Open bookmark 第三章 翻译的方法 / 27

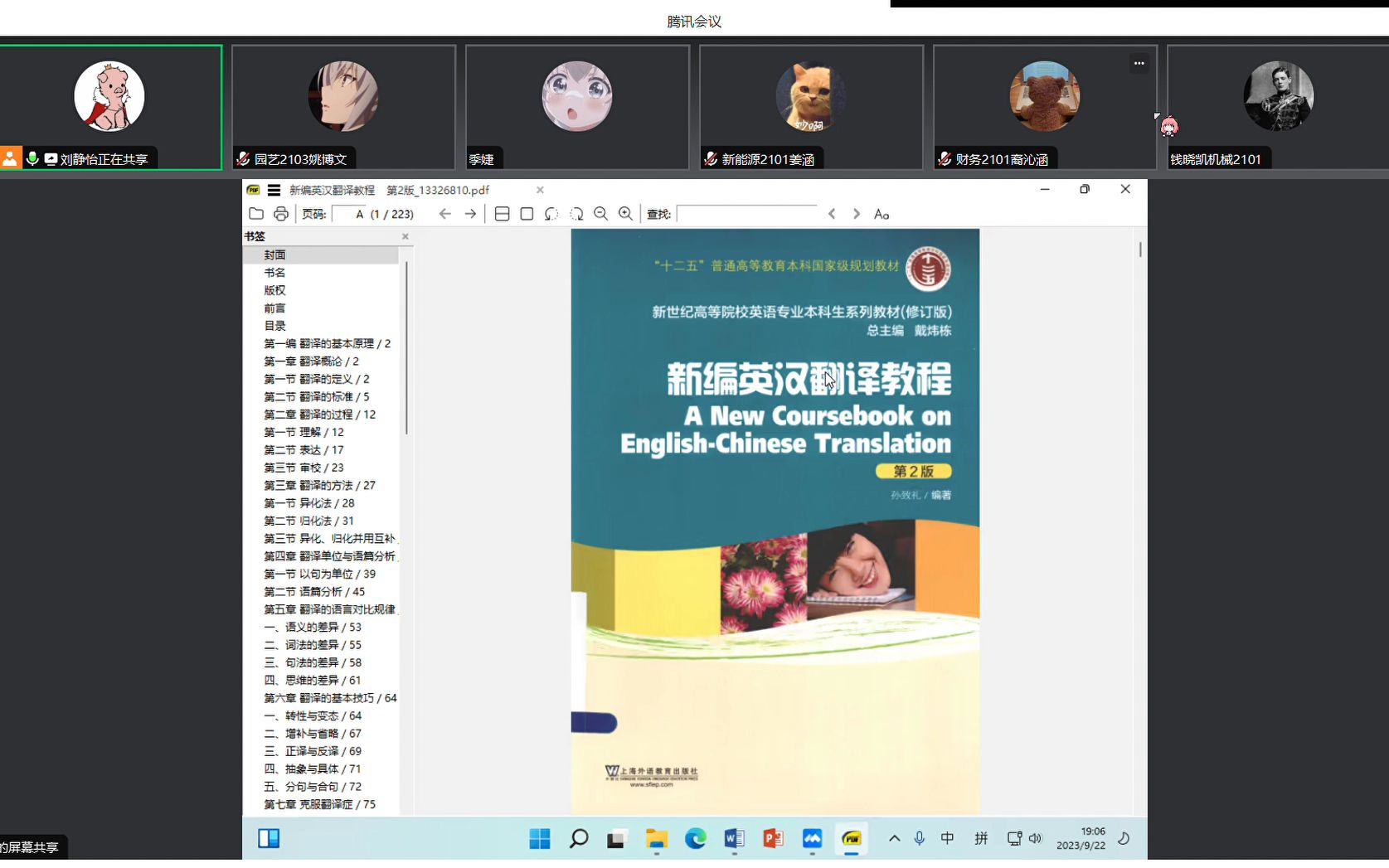[x=319, y=486]
